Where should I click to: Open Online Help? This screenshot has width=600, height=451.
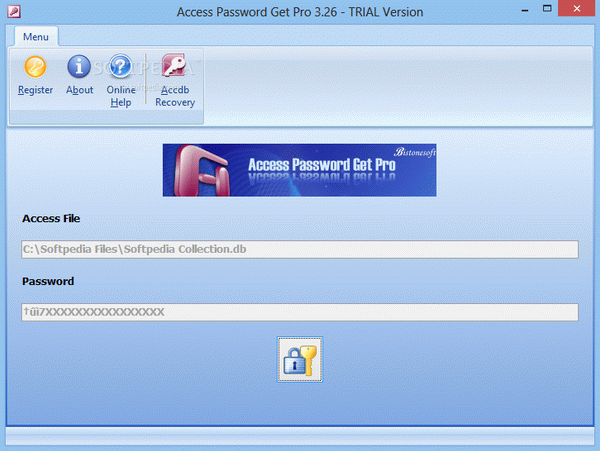[x=121, y=81]
